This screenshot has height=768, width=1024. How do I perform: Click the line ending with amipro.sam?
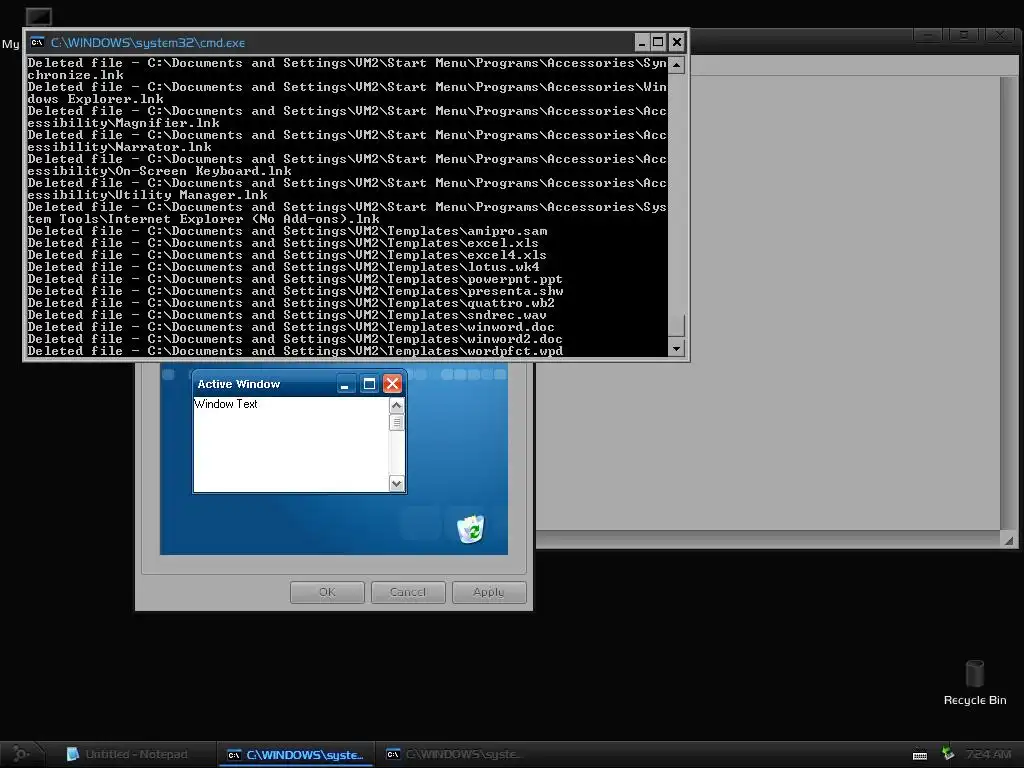point(287,231)
